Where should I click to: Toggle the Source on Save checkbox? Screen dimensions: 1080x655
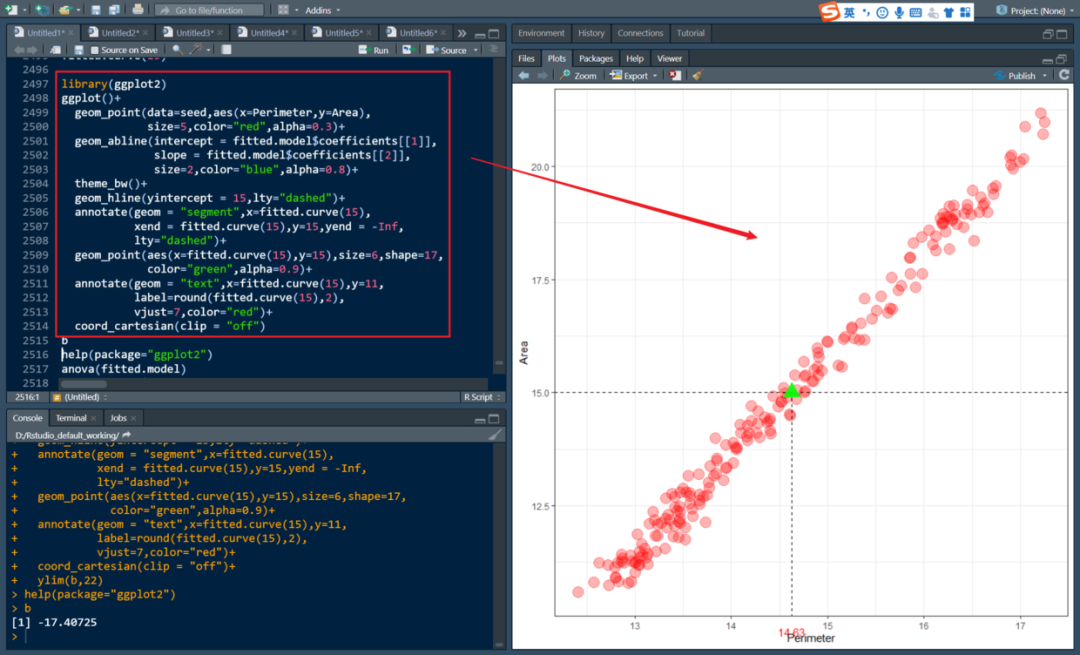click(95, 50)
